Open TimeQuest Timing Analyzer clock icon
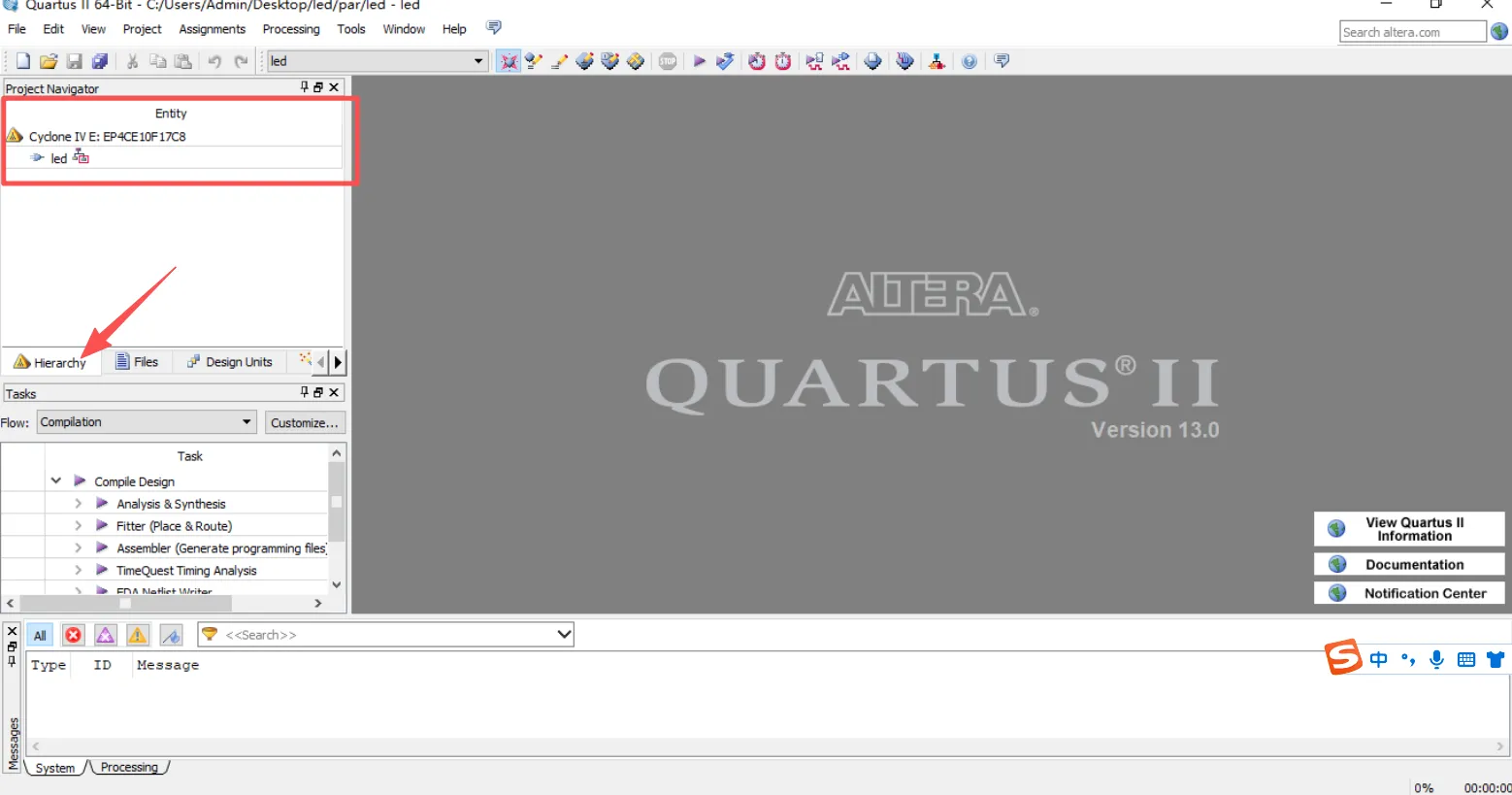 click(x=757, y=61)
